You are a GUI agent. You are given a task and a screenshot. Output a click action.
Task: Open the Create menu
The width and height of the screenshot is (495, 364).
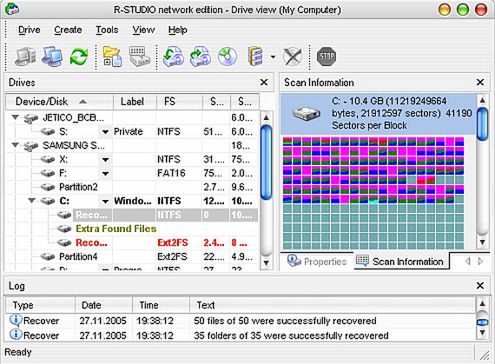68,30
